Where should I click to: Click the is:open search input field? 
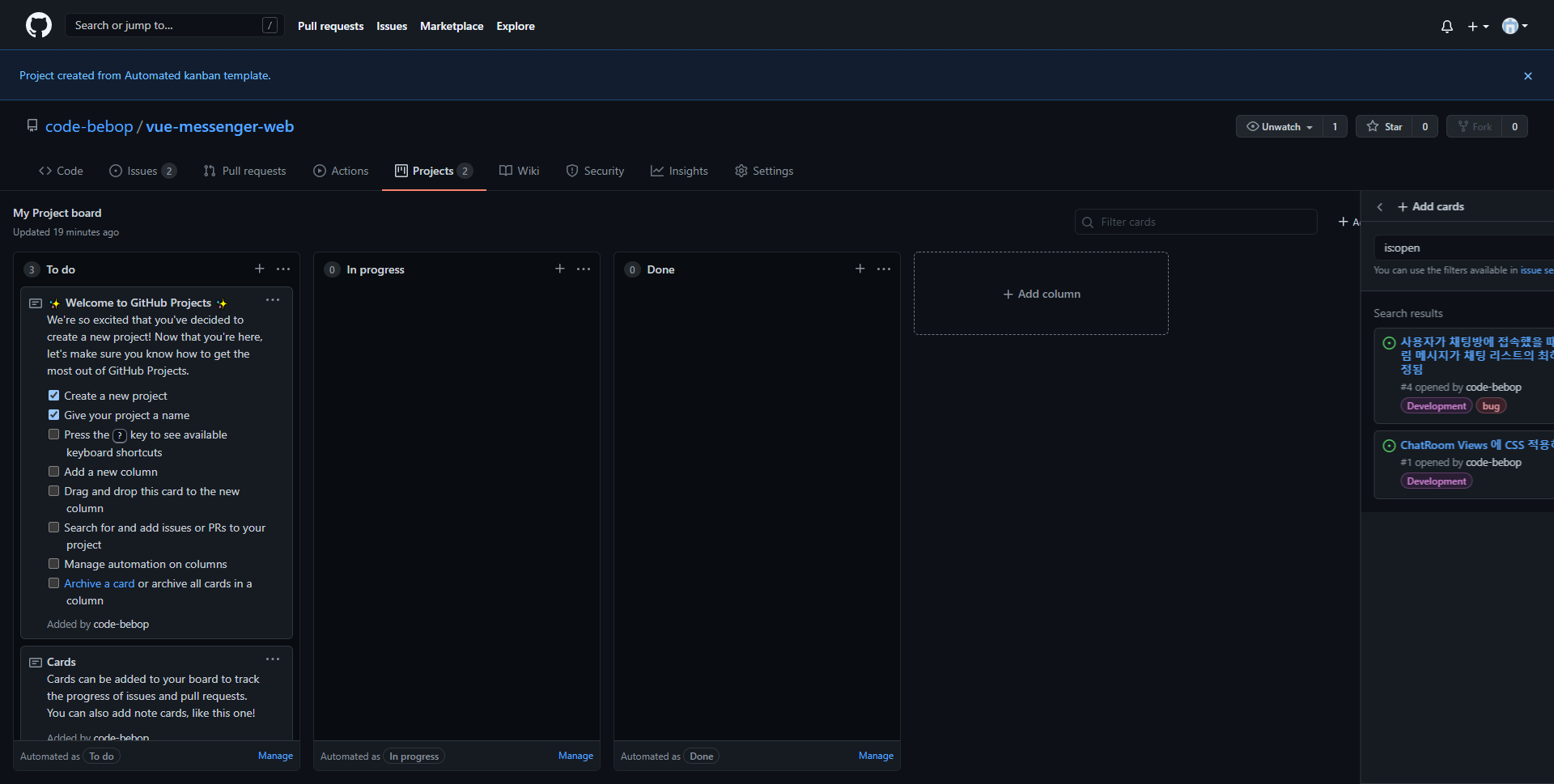click(x=1465, y=248)
